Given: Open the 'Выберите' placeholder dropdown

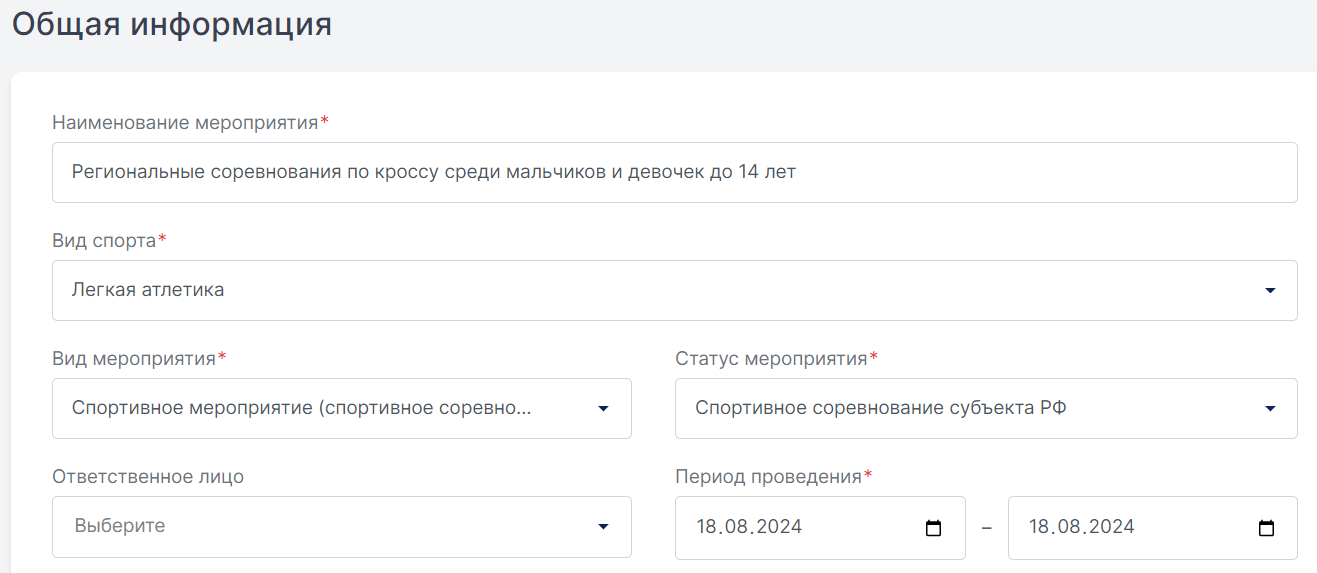Looking at the screenshot, I should click(x=342, y=526).
